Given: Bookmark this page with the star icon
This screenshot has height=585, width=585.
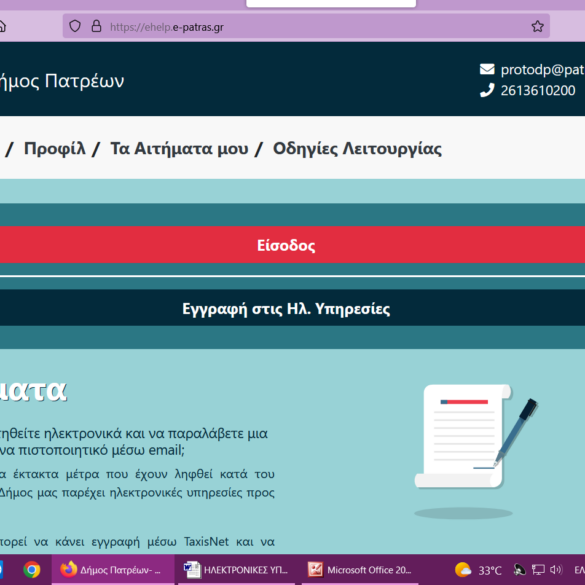Looking at the screenshot, I should [x=537, y=26].
